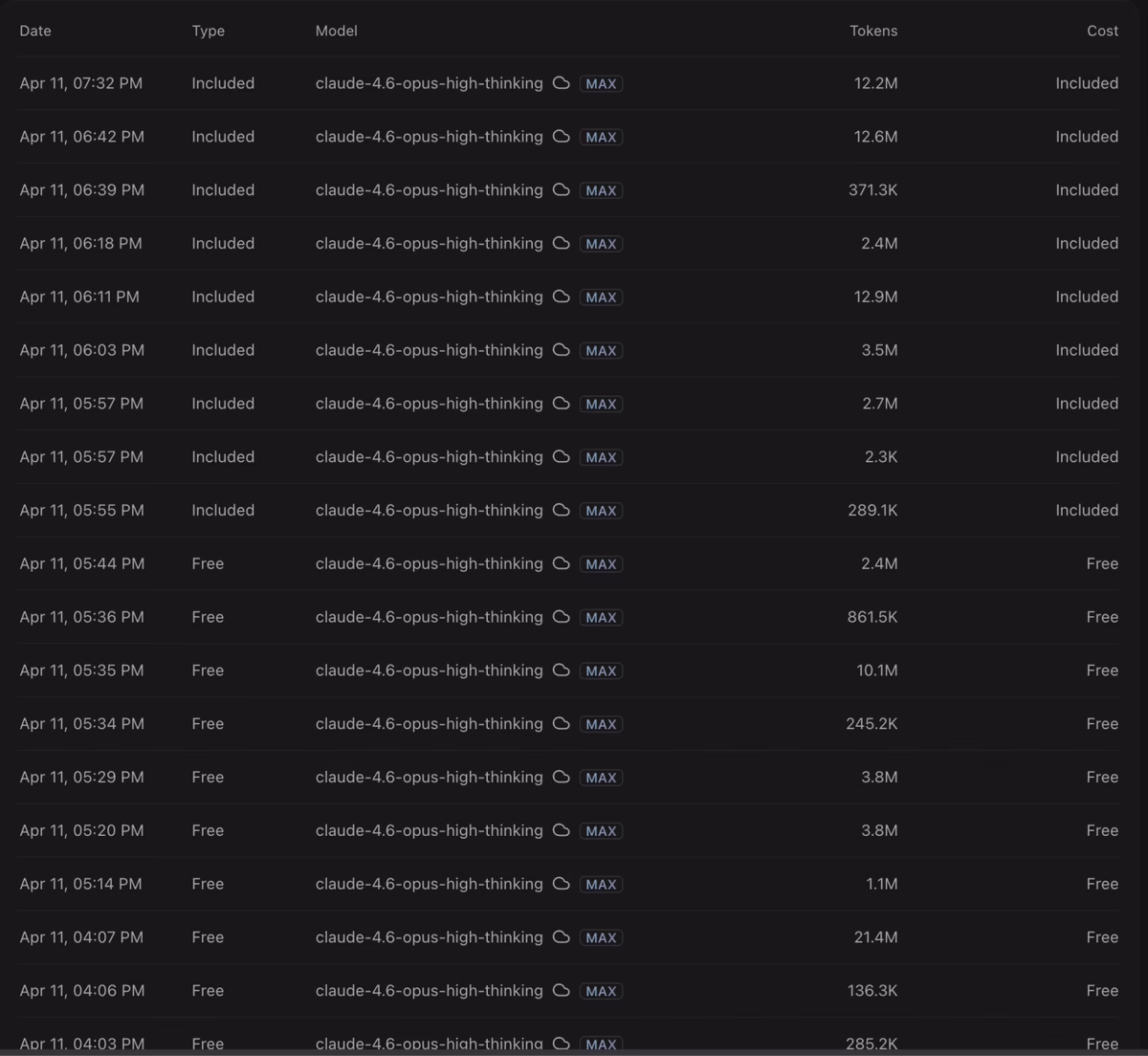Click the Included cost in the 06:42 PM row
This screenshot has width=1148, height=1056.
click(1087, 137)
